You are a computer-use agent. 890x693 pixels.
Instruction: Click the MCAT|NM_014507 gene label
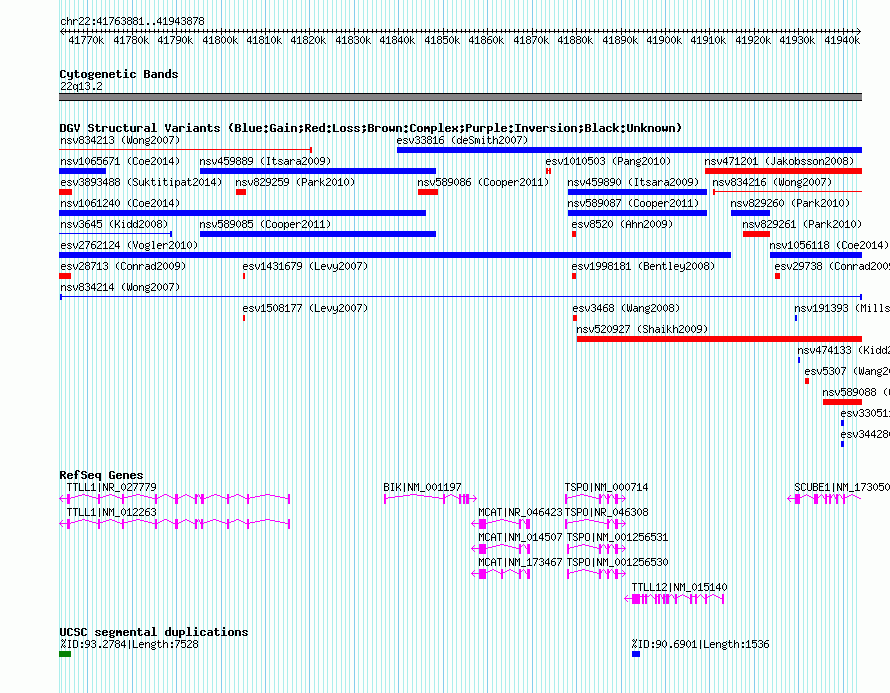(520, 537)
